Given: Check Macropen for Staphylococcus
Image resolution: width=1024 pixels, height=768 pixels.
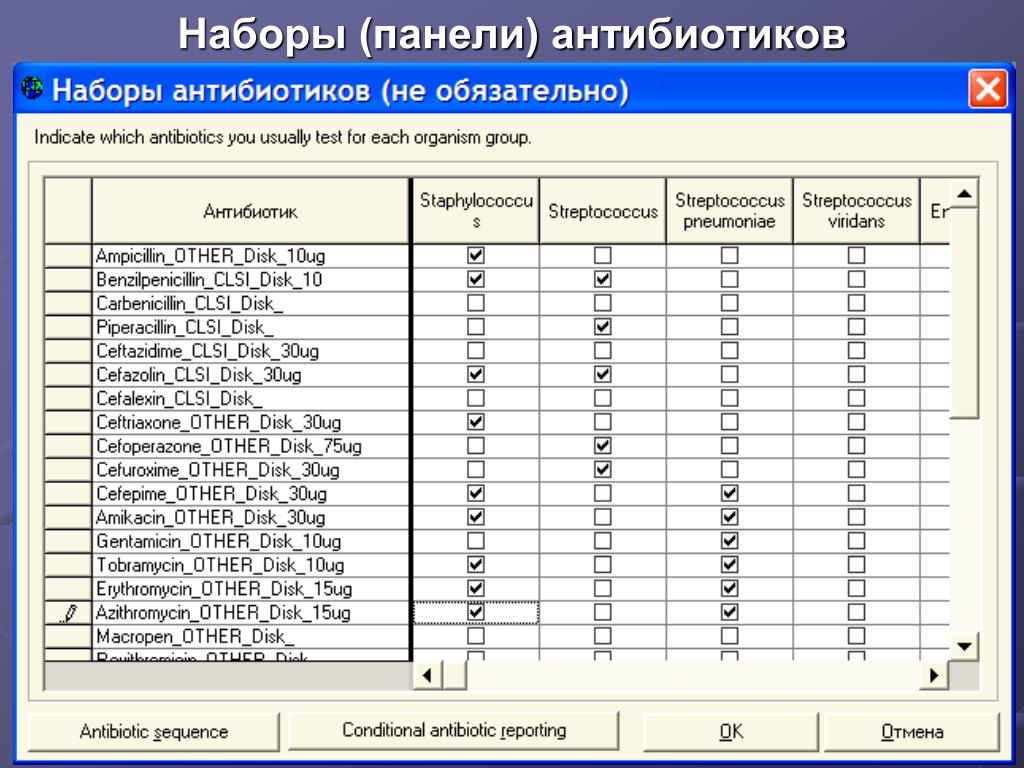Looking at the screenshot, I should point(476,637).
